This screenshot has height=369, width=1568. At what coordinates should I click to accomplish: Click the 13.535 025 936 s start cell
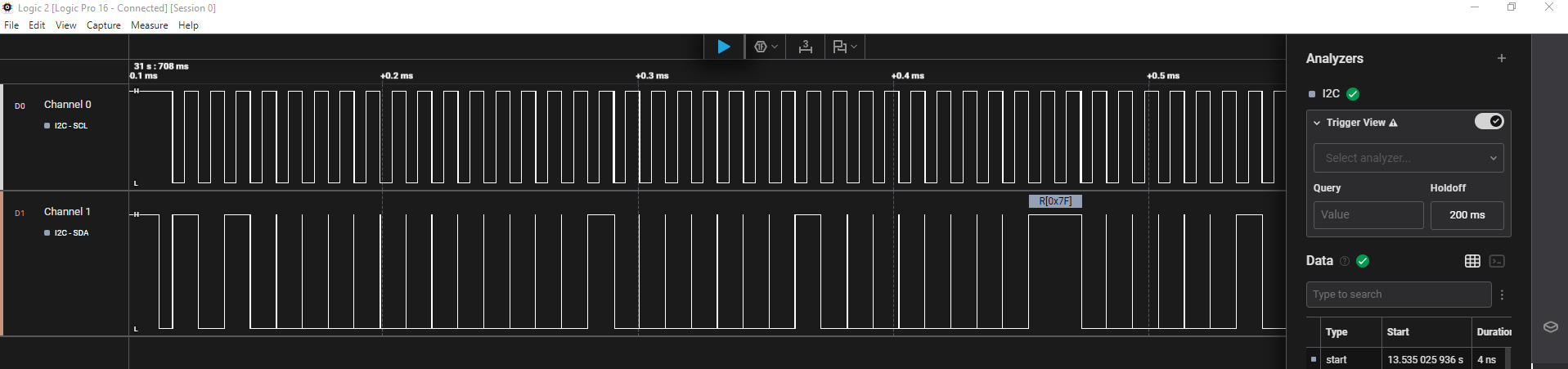[1425, 360]
